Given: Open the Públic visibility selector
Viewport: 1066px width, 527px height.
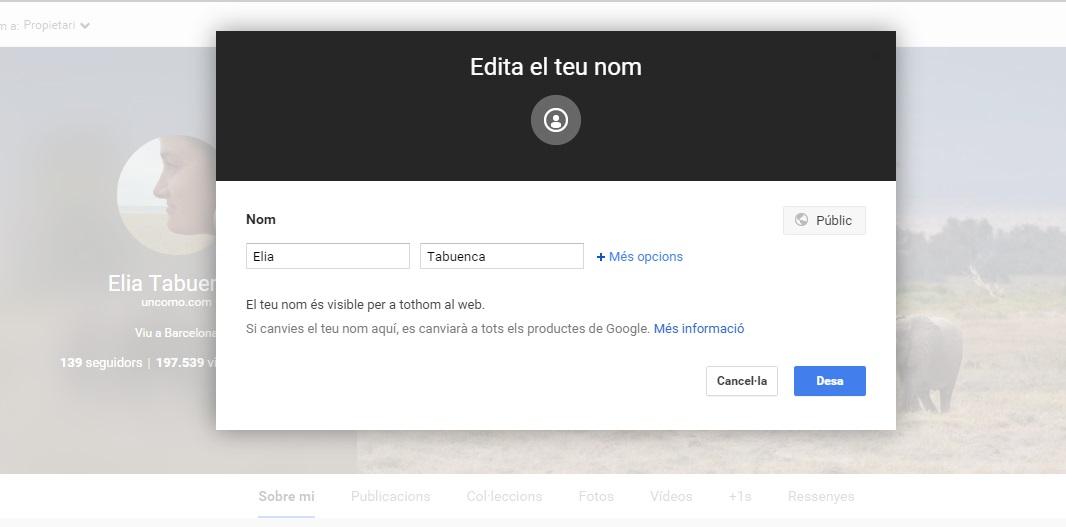Looking at the screenshot, I should pos(824,220).
